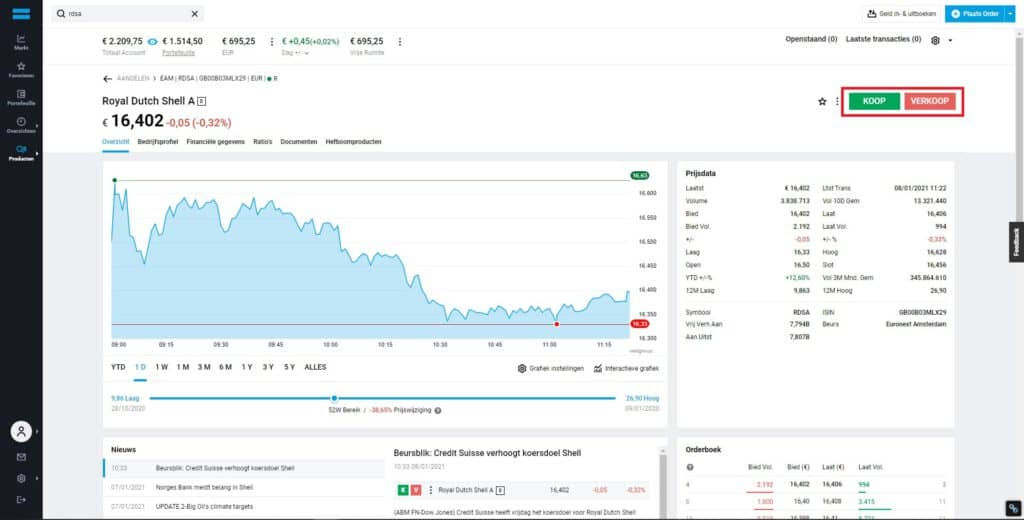Open Interactieve grafiek
The image size is (1024, 520).
point(626,368)
